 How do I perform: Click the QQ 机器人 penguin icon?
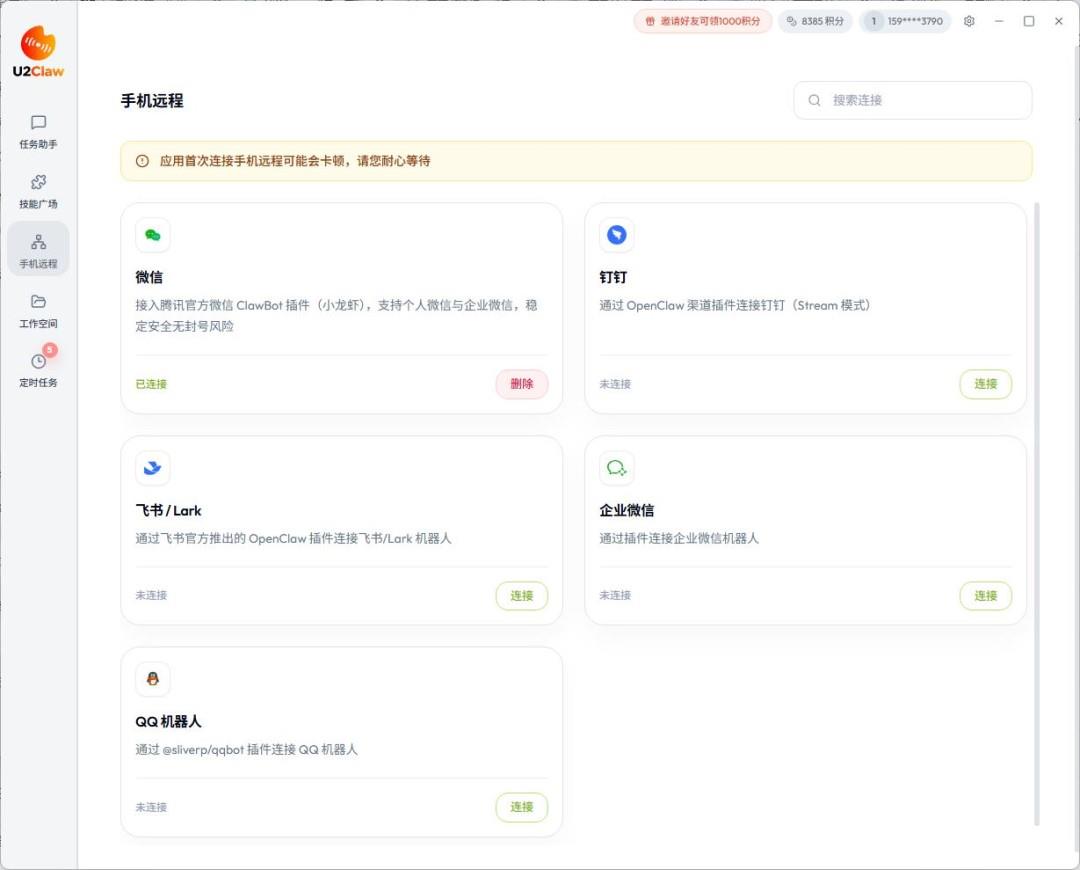[153, 679]
